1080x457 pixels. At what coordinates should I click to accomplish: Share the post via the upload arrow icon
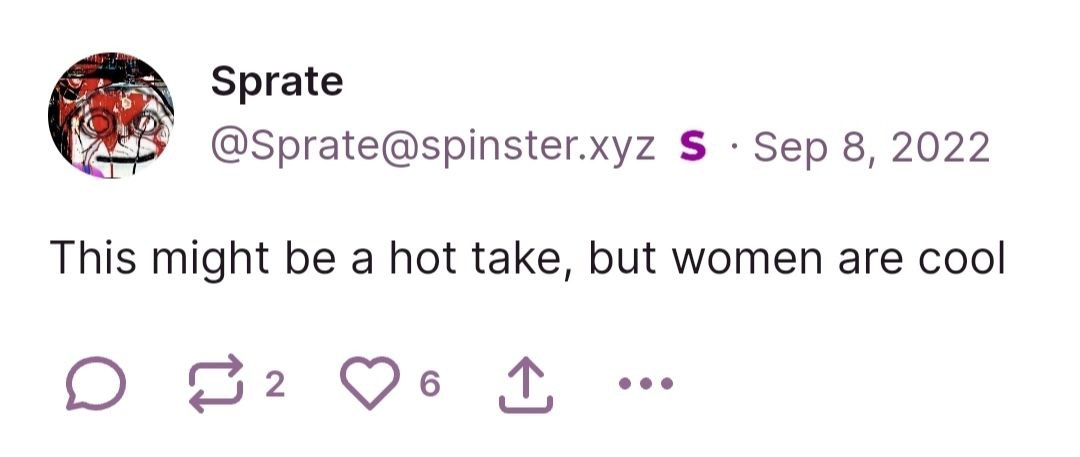[x=526, y=384]
